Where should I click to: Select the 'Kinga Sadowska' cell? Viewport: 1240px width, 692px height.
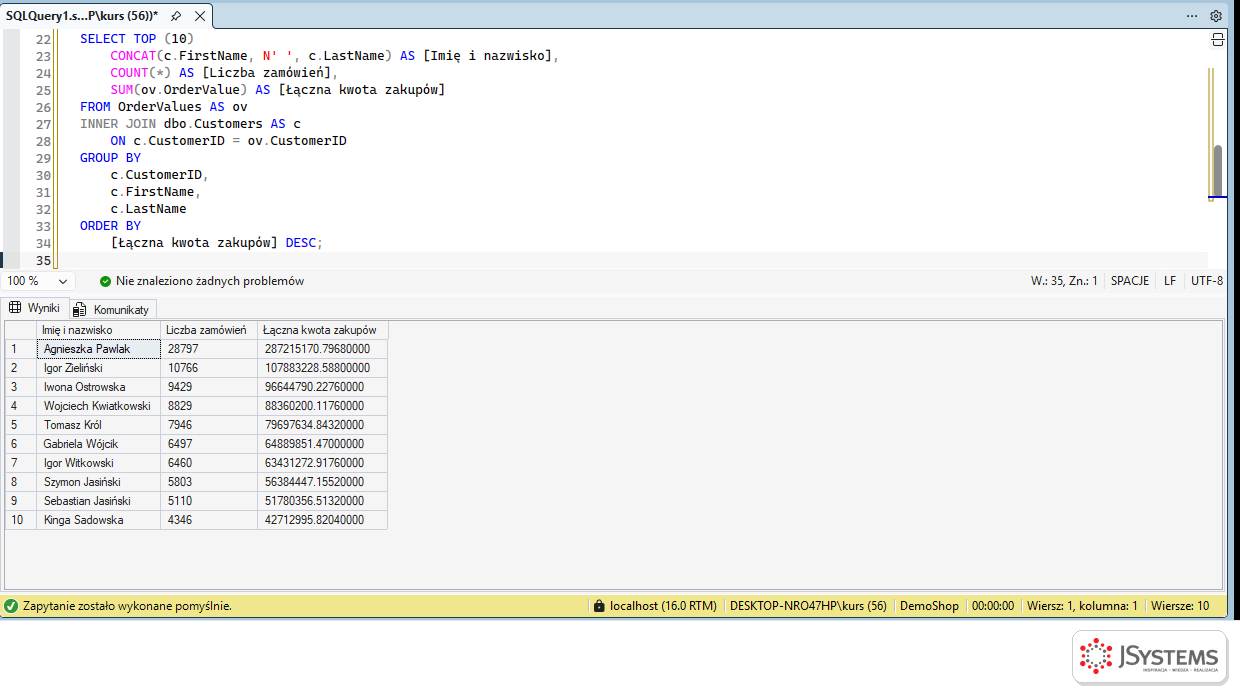coord(98,520)
